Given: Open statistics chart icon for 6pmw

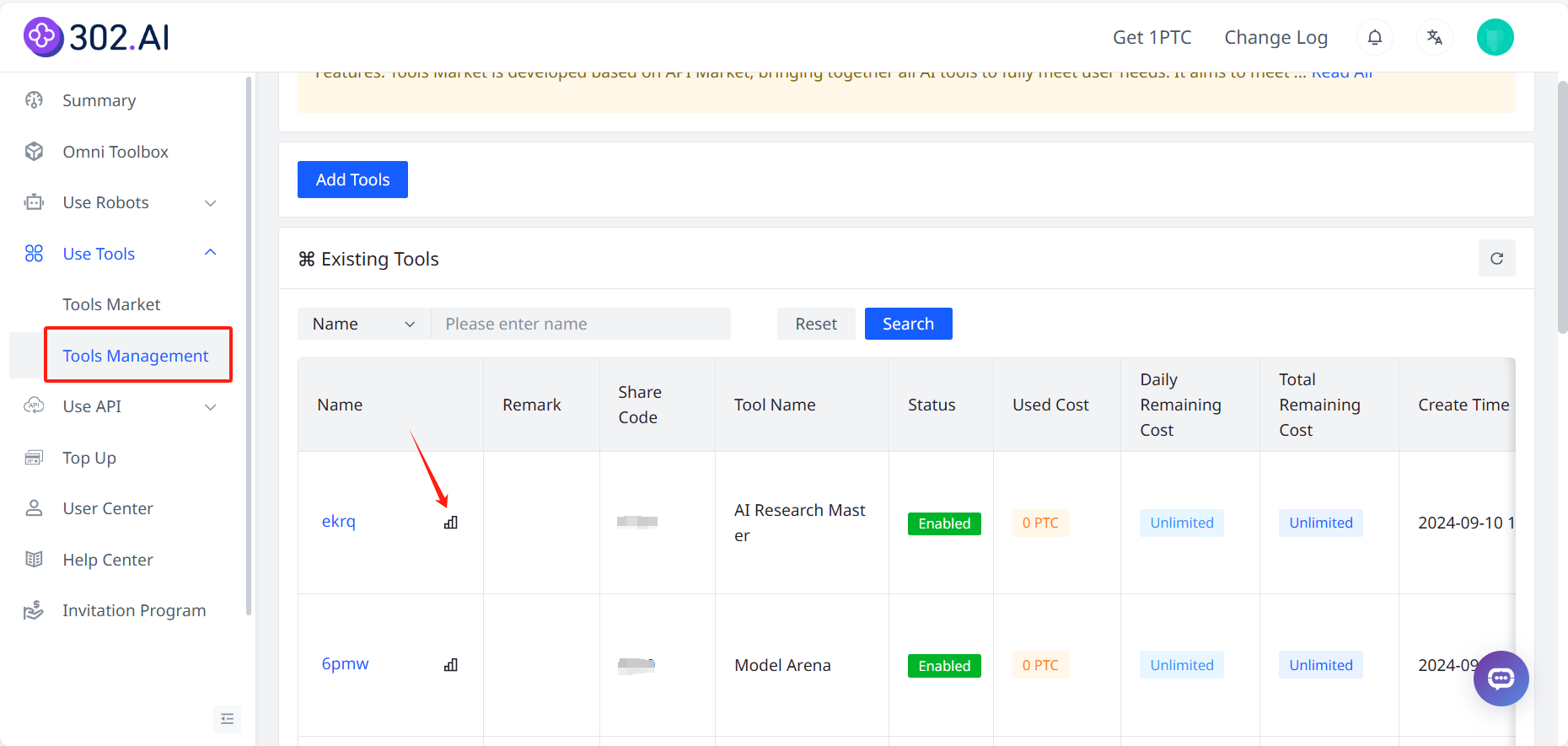Looking at the screenshot, I should click(451, 665).
